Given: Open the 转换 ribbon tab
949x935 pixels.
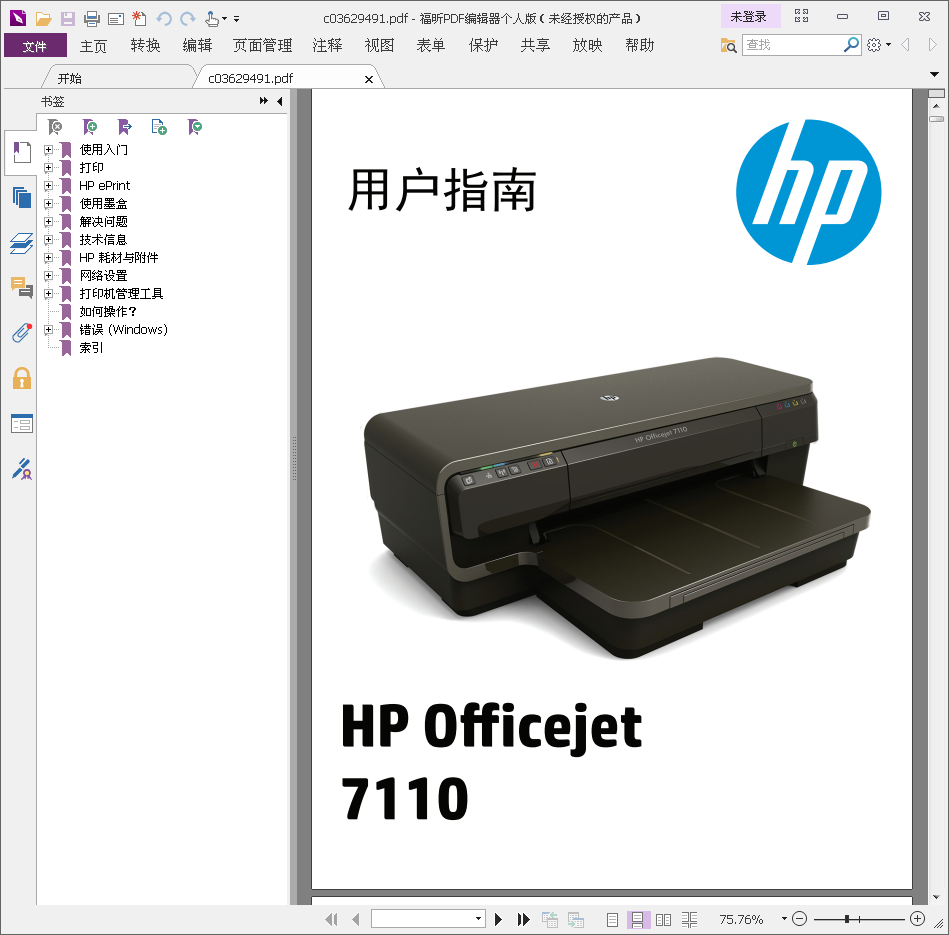Looking at the screenshot, I should tap(145, 45).
